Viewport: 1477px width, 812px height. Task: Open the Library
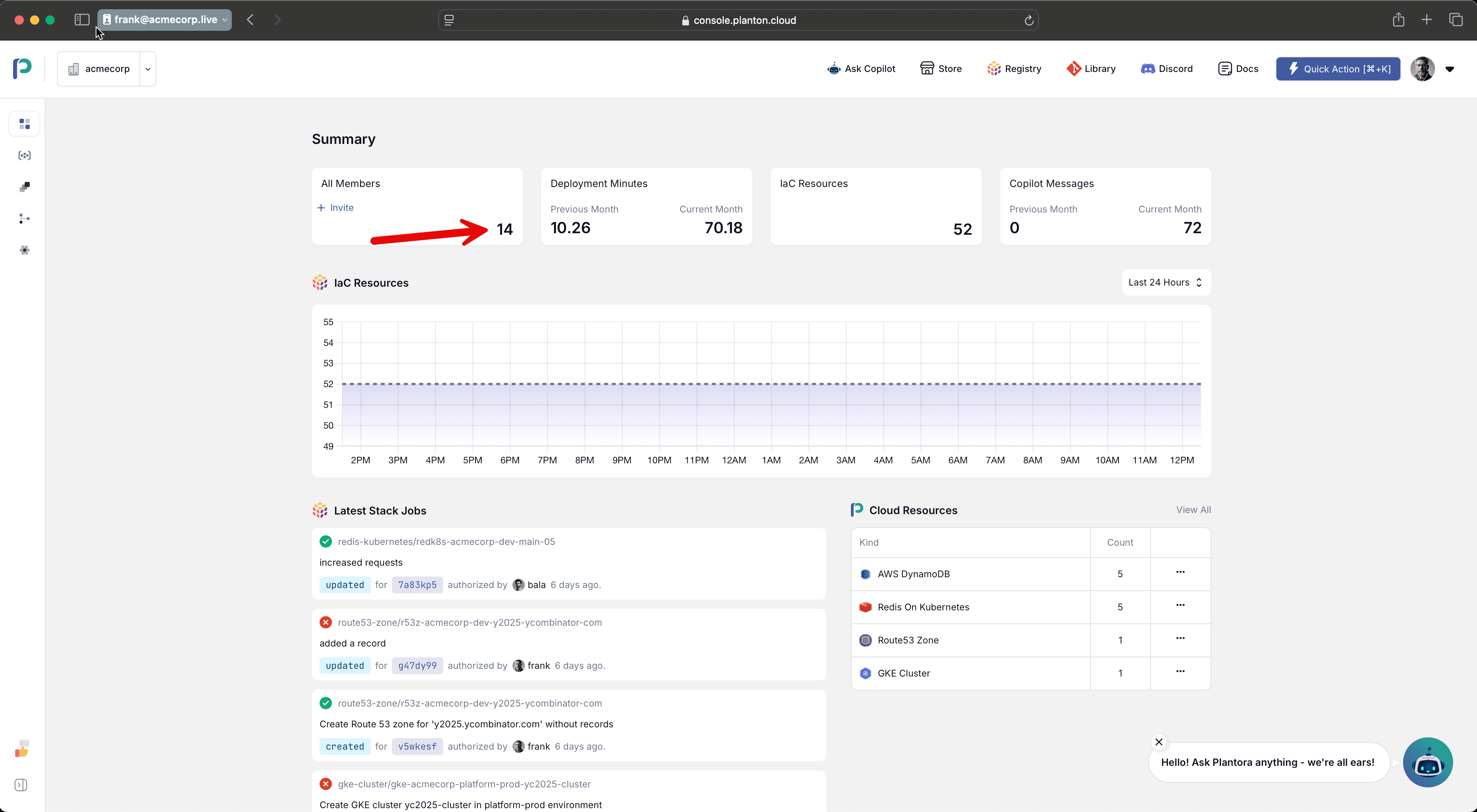pos(1091,69)
